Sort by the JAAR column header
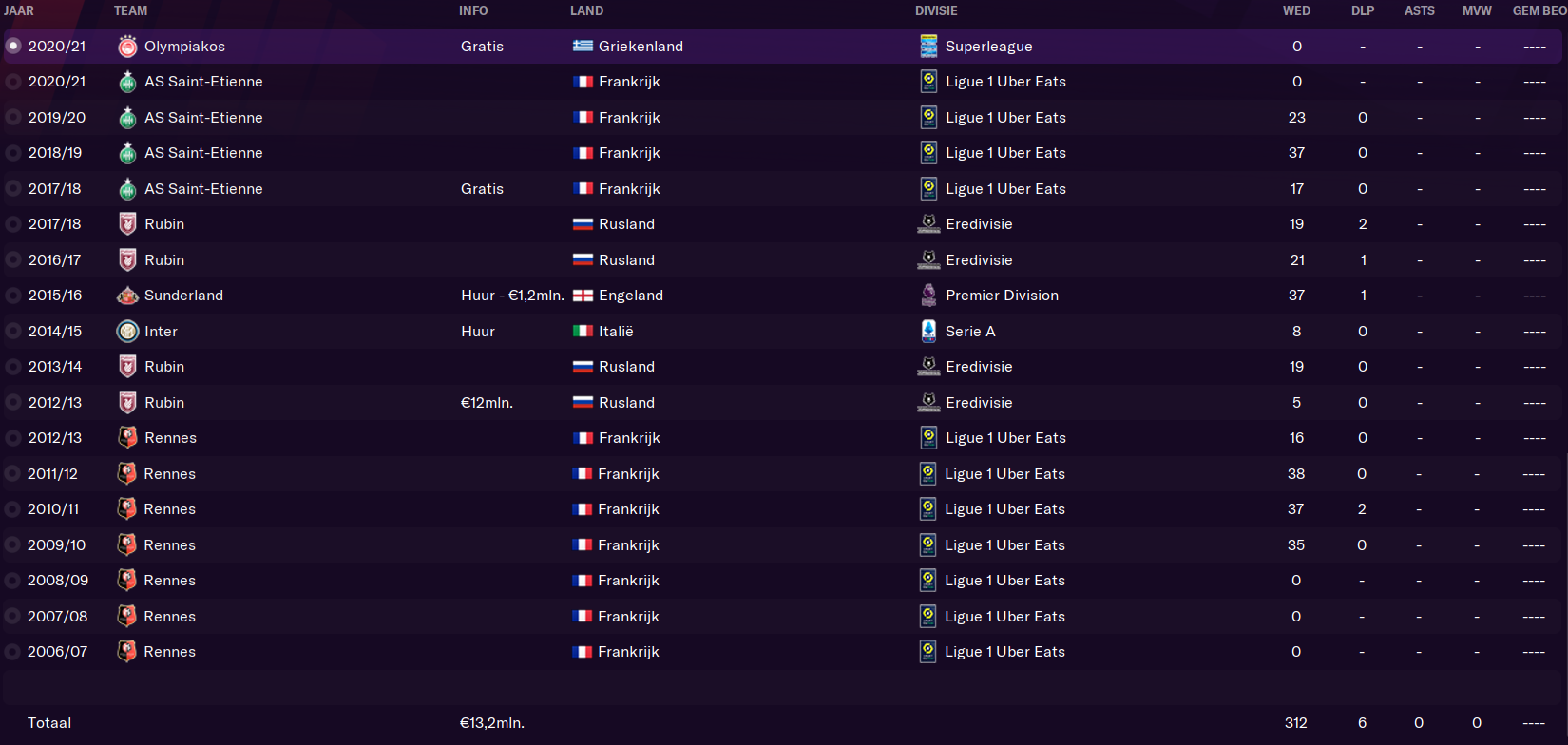 pyautogui.click(x=19, y=10)
